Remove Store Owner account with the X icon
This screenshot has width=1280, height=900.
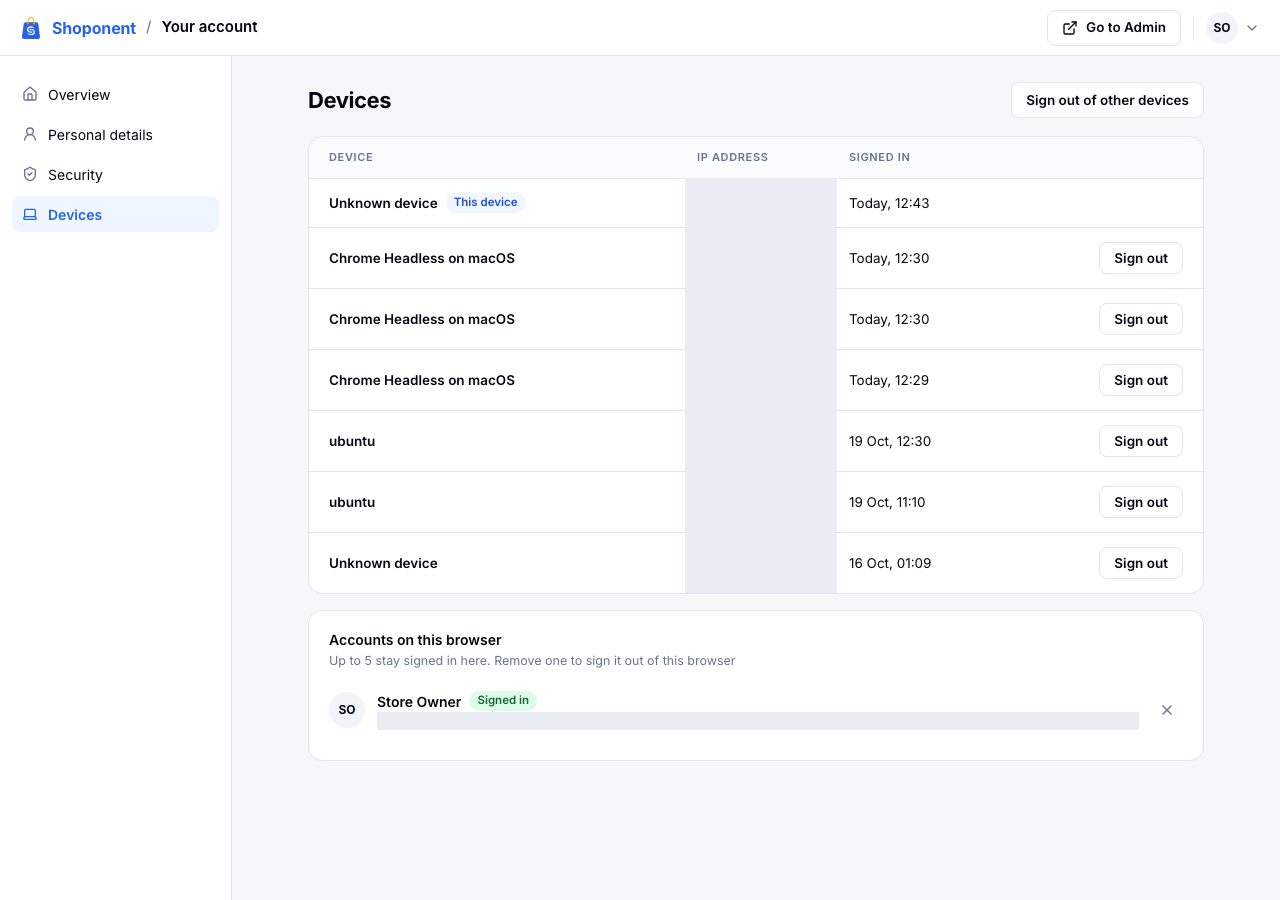1166,710
